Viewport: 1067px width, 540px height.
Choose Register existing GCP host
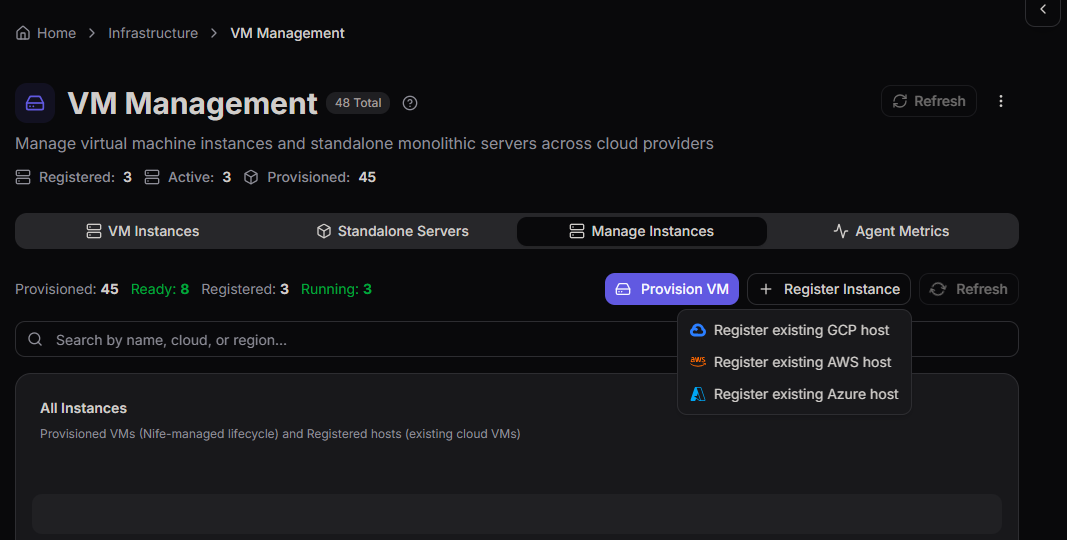794,330
